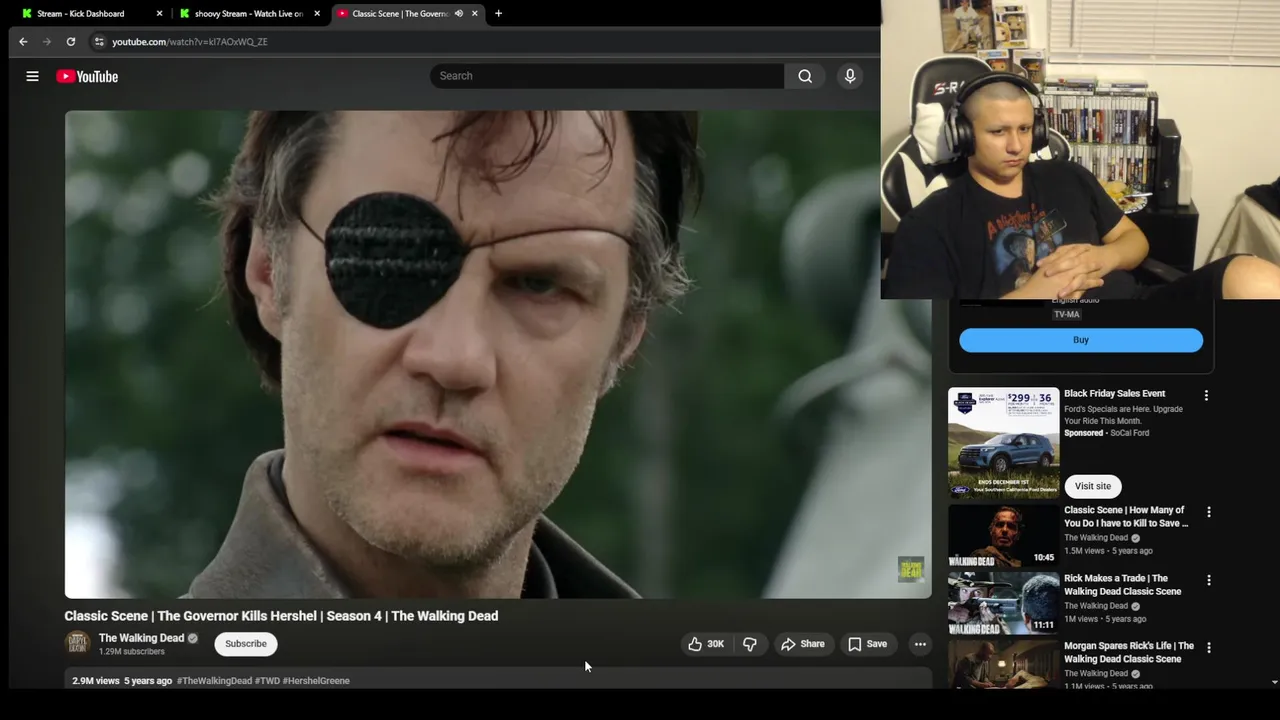Reload the page
This screenshot has height=720, width=1280.
click(x=71, y=42)
